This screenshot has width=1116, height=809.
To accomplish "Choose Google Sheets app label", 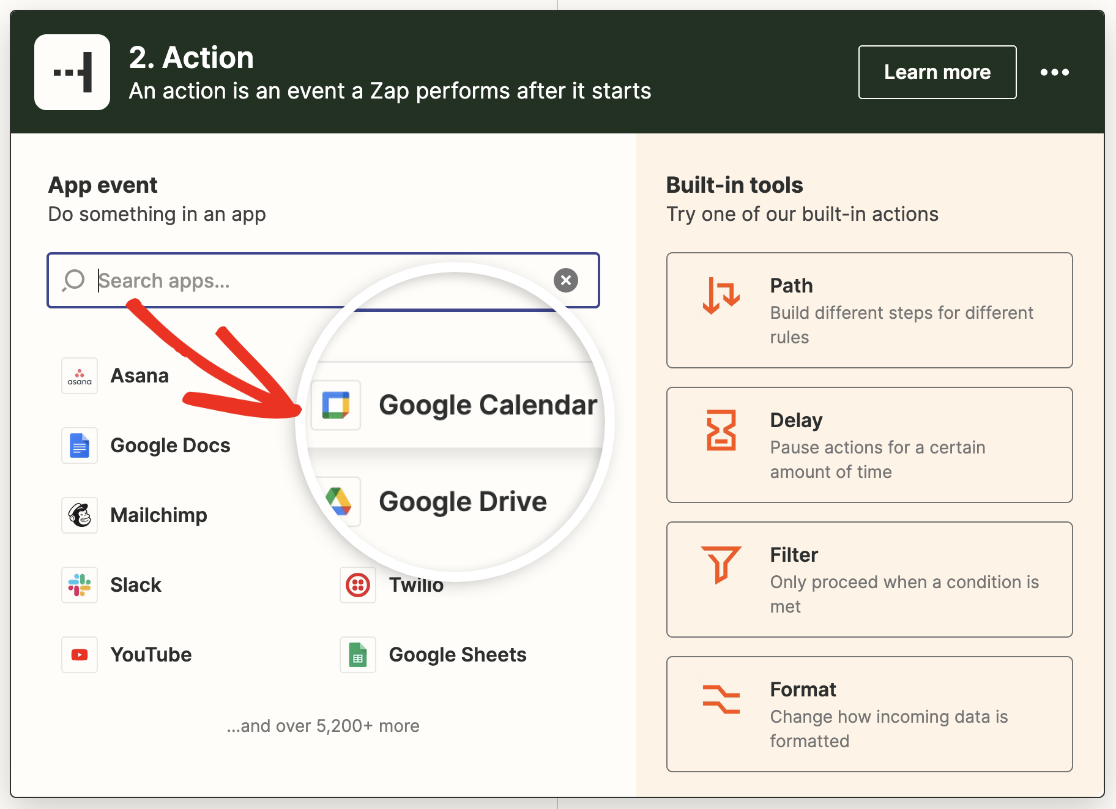I will (458, 655).
